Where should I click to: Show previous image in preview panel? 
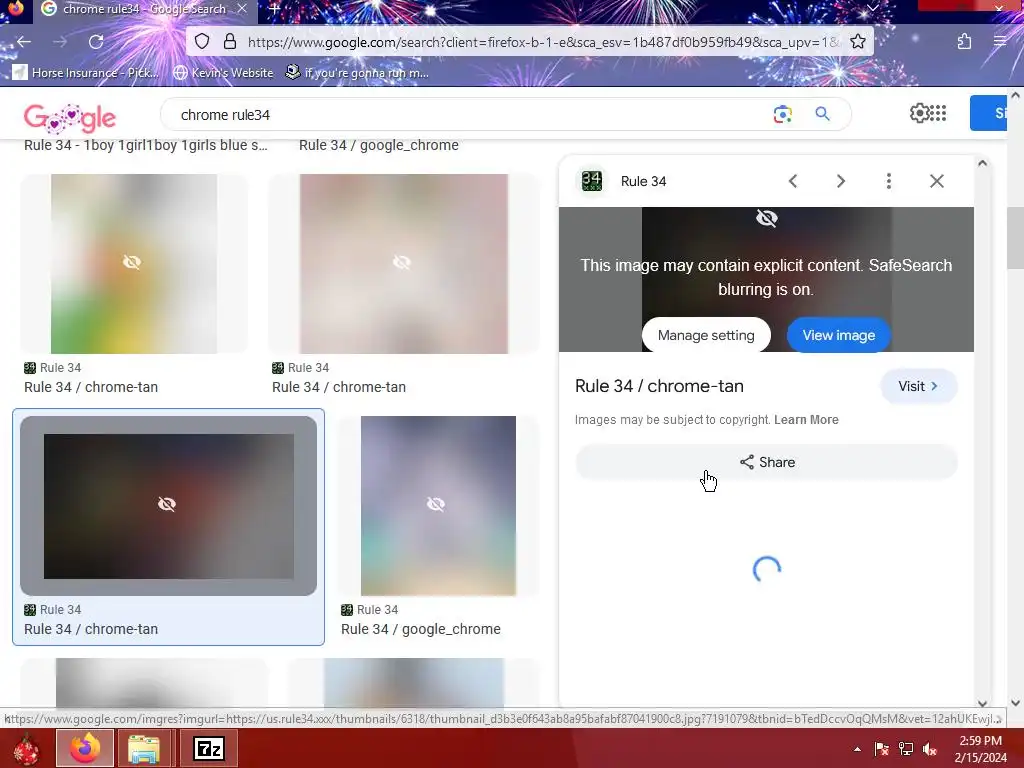point(793,181)
